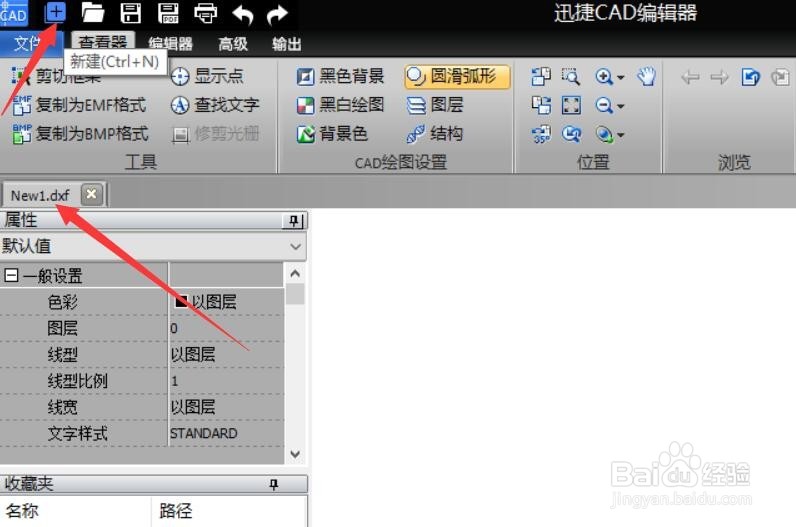Click the rotate 35 degrees icon
The width and height of the screenshot is (796, 527).
(541, 135)
